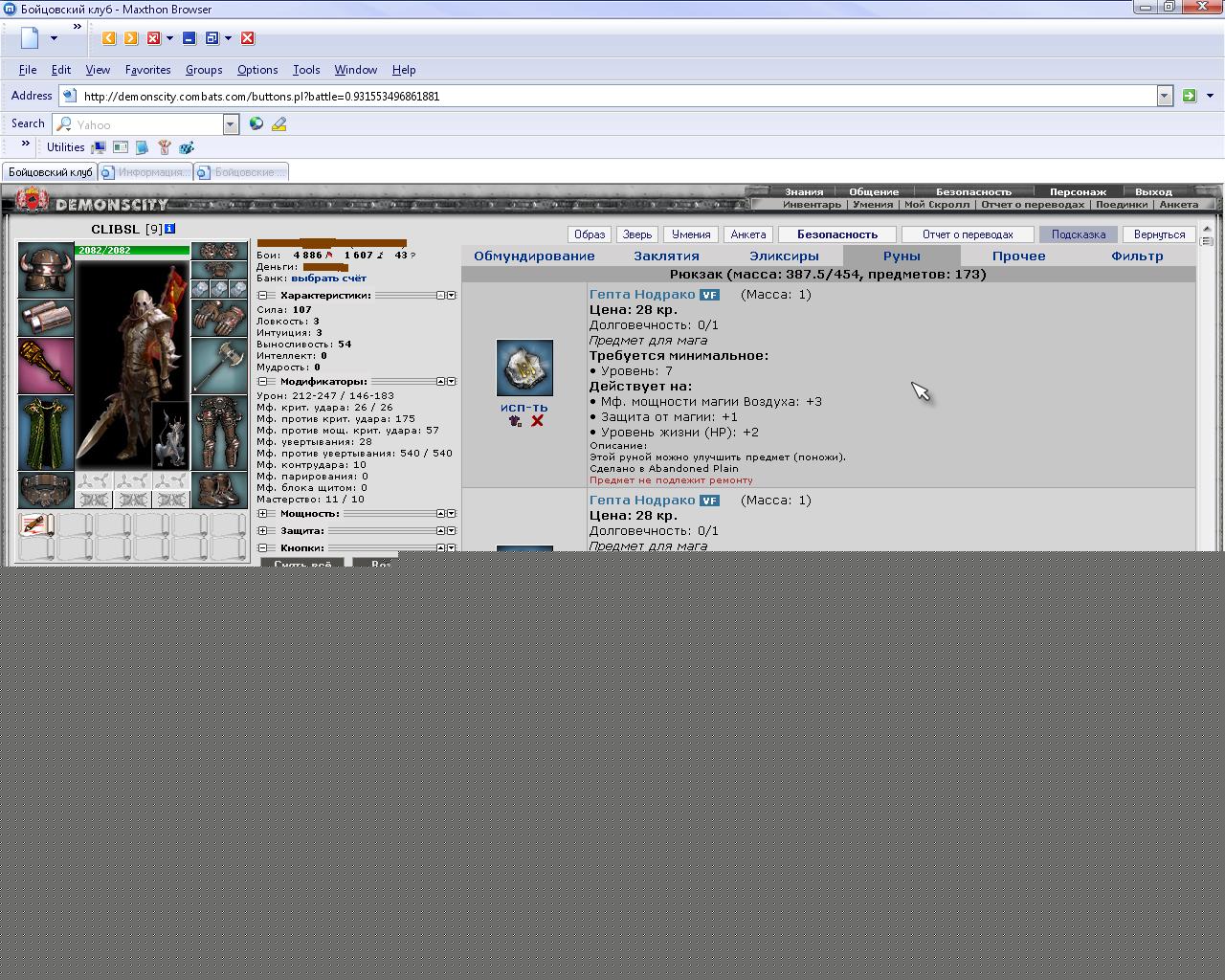Click the globe web search icon
1225x980 pixels.
(x=256, y=123)
